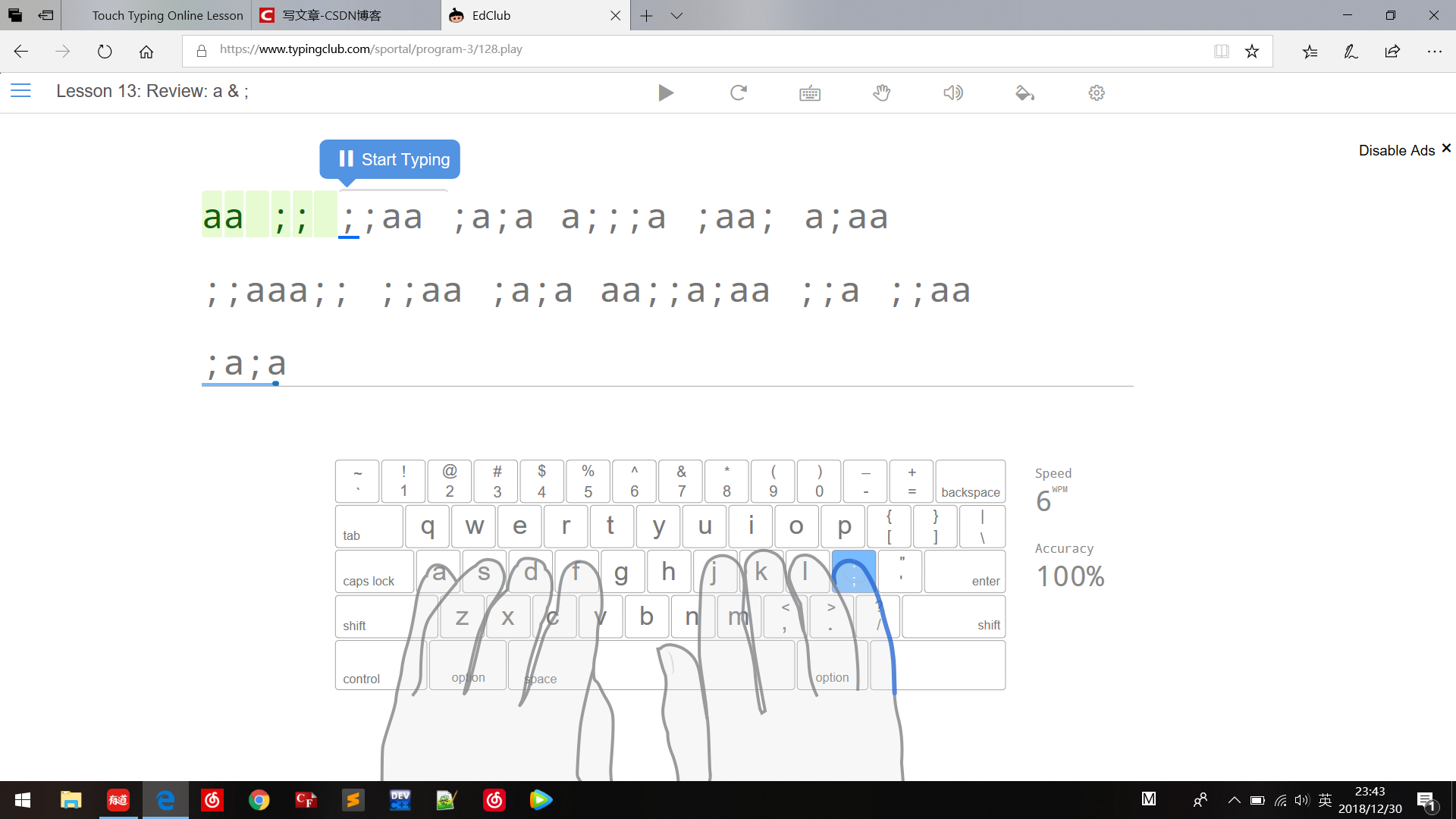Dismiss ads via Disable Ads link
The width and height of the screenshot is (1456, 819).
[x=1398, y=149]
